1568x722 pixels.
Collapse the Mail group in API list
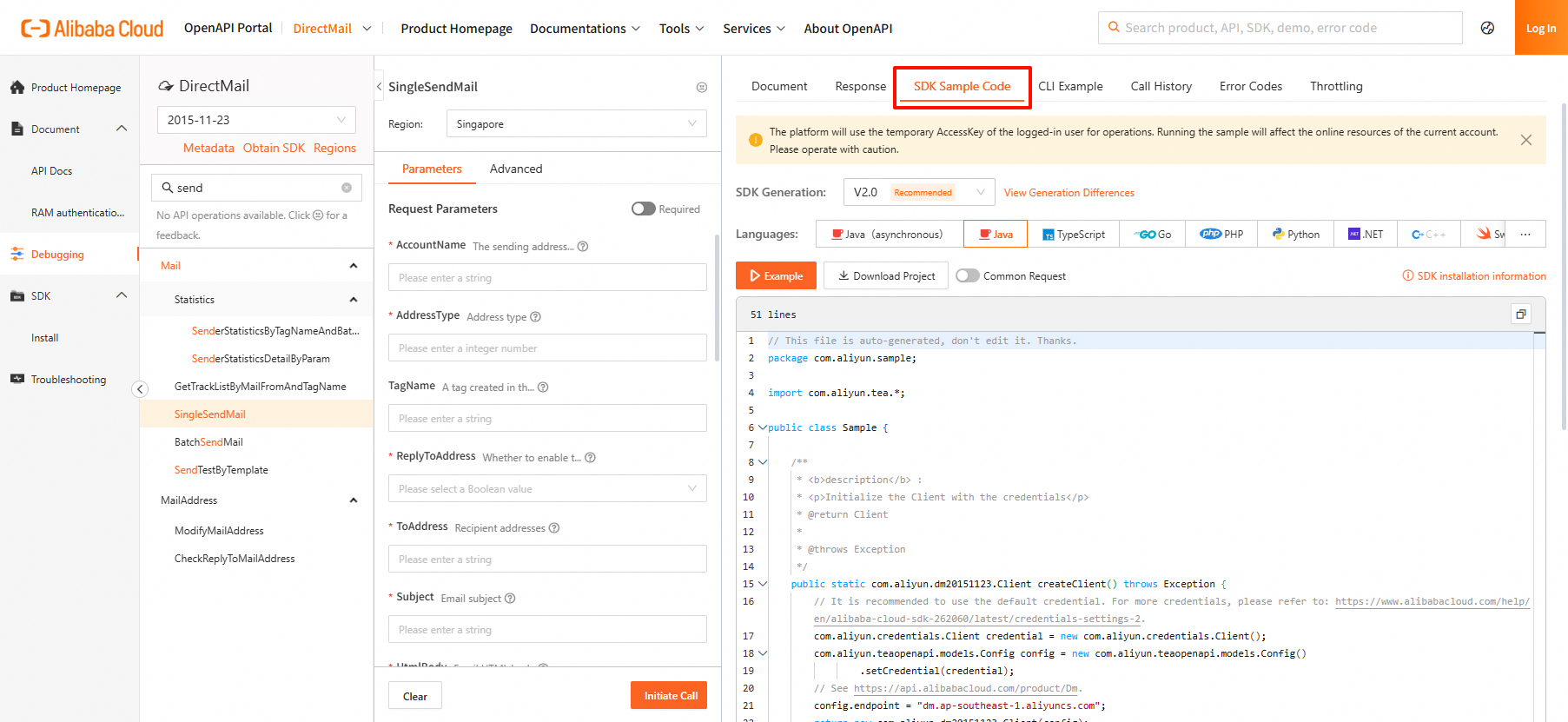354,266
